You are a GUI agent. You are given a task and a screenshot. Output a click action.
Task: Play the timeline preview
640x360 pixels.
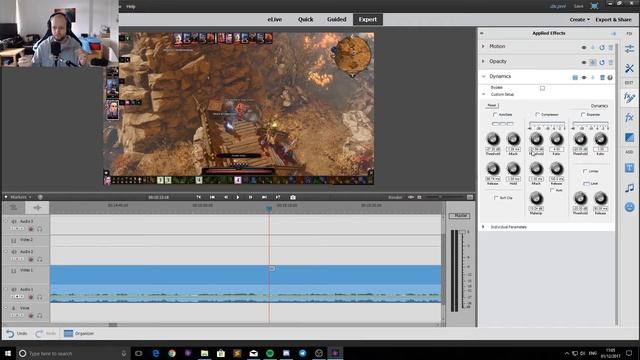click(x=238, y=197)
